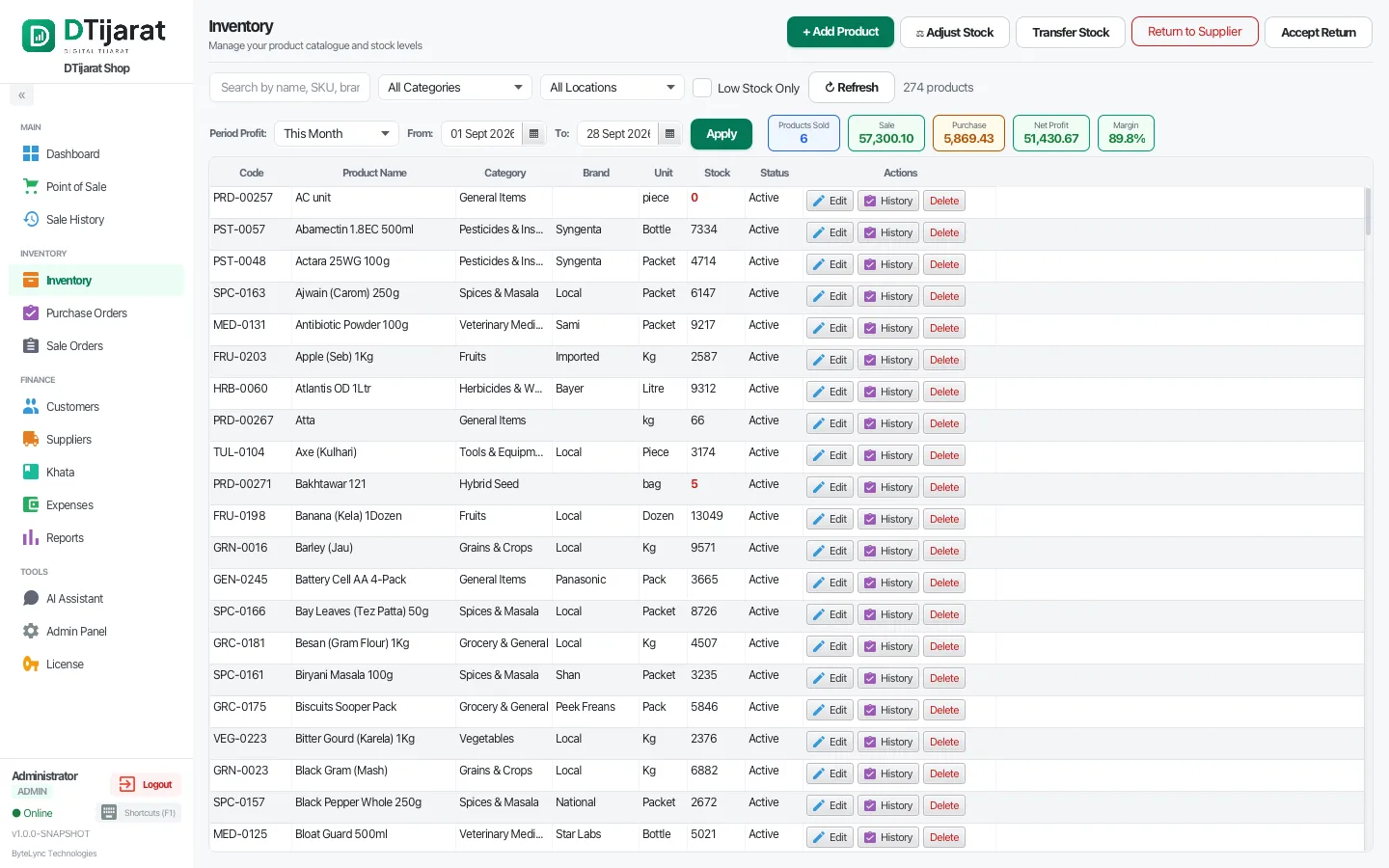Click the Khata book icon

tap(31, 472)
